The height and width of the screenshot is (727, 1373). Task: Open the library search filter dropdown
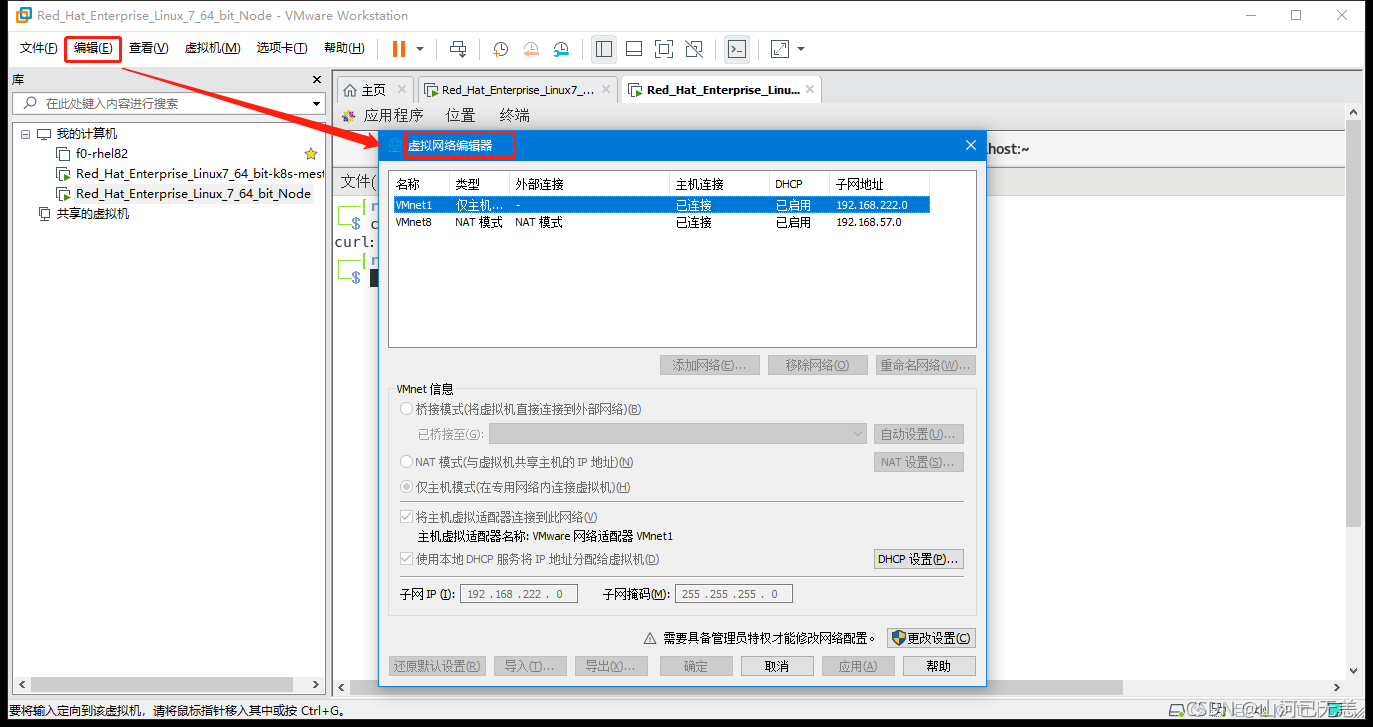pos(316,103)
